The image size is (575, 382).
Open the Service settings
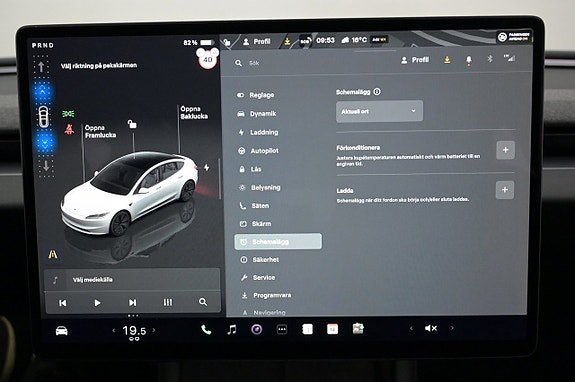(258, 278)
